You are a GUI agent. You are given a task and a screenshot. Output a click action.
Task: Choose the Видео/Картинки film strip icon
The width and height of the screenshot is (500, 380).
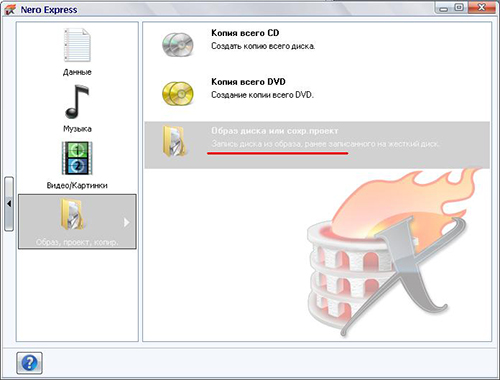coord(77,158)
